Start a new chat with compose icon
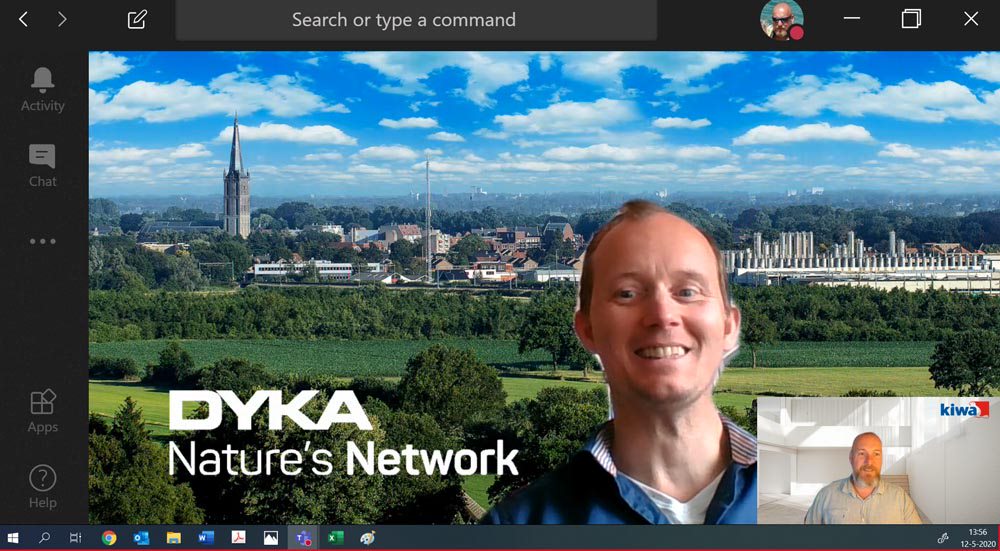The height and width of the screenshot is (551, 1000). tap(137, 19)
